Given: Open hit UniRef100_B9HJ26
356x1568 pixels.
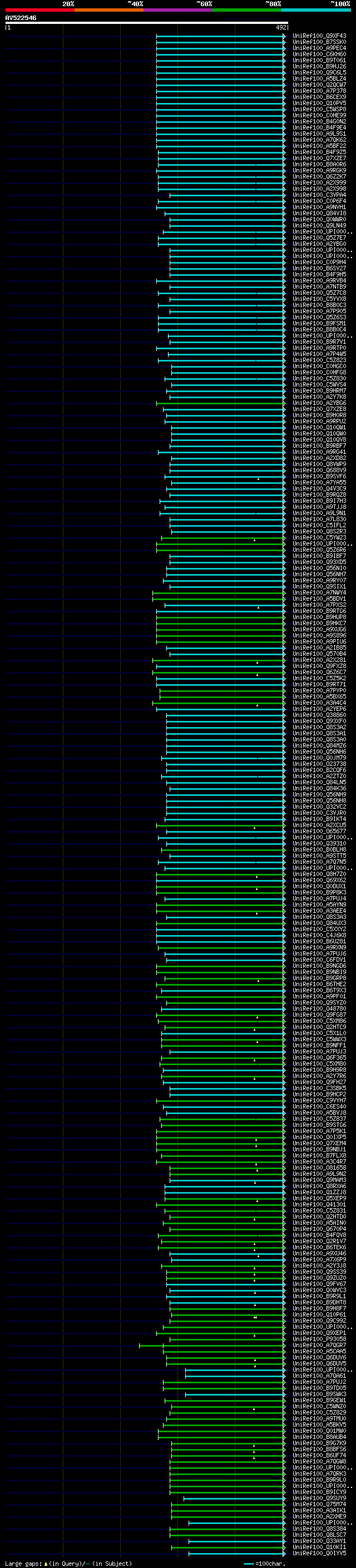Looking at the screenshot, I should [x=319, y=66].
